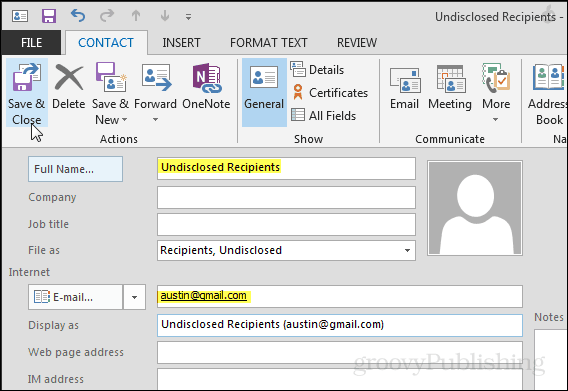Open Certificates view
Image resolution: width=568 pixels, height=391 pixels.
[x=329, y=93]
